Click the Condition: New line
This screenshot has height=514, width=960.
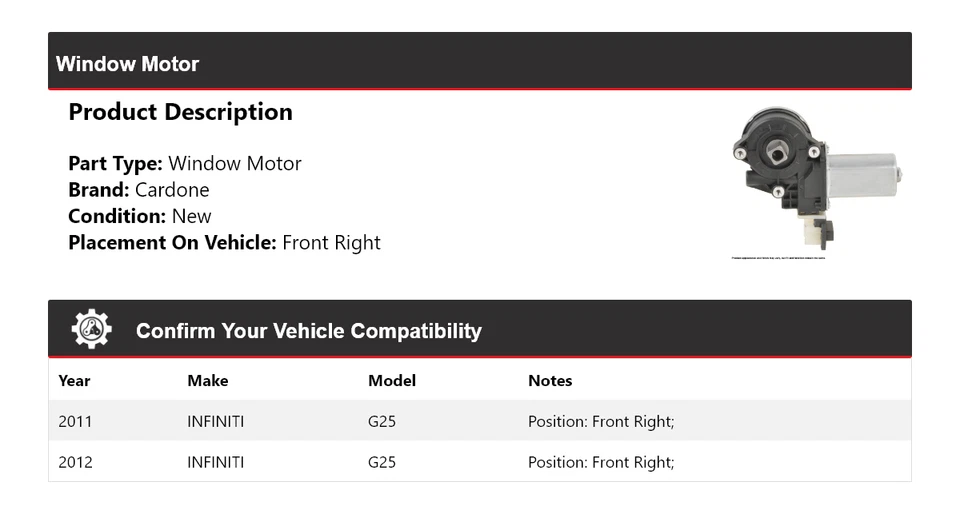click(x=139, y=216)
